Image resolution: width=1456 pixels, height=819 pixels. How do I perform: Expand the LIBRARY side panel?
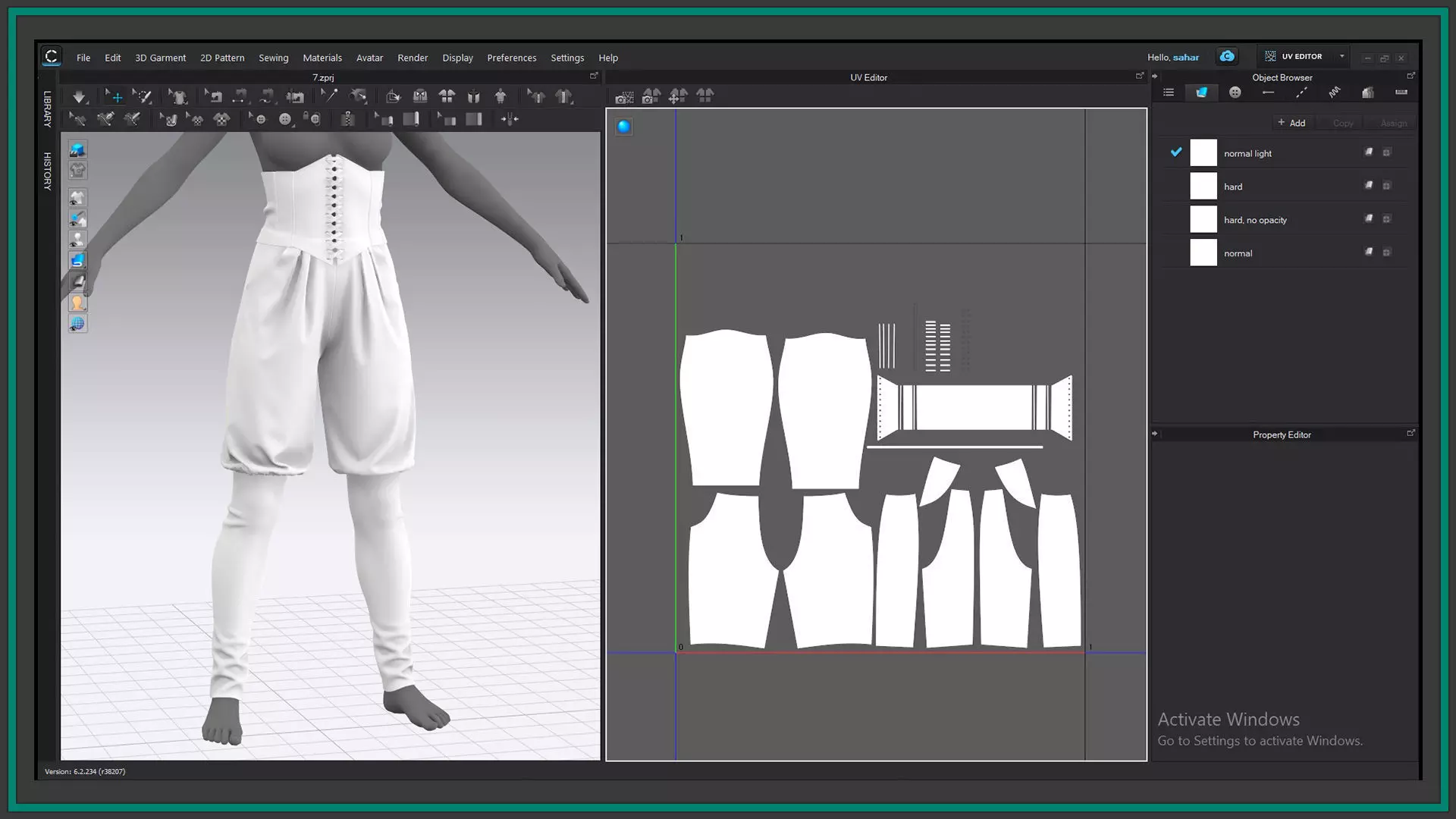tap(47, 109)
